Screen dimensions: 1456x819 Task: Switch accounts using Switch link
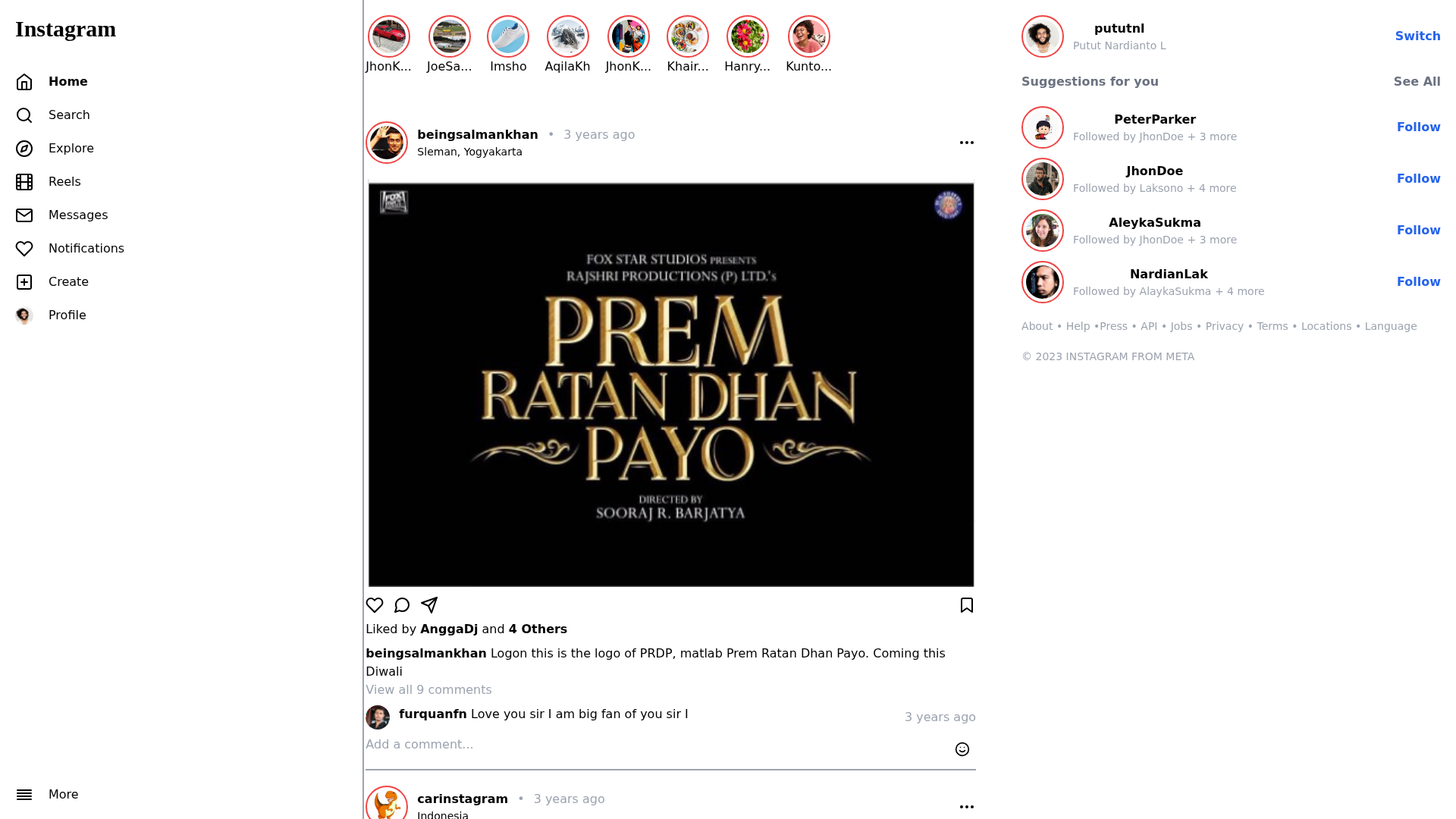1417,36
